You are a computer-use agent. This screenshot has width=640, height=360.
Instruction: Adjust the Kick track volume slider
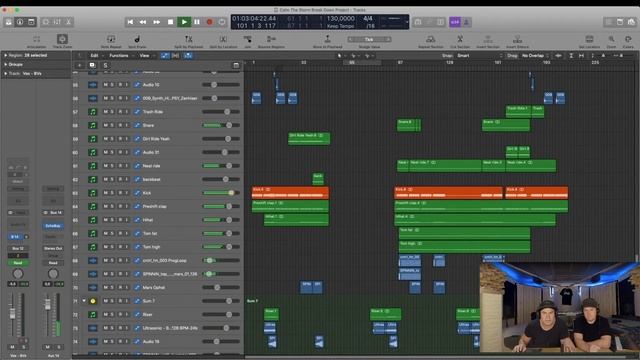pyautogui.click(x=221, y=193)
